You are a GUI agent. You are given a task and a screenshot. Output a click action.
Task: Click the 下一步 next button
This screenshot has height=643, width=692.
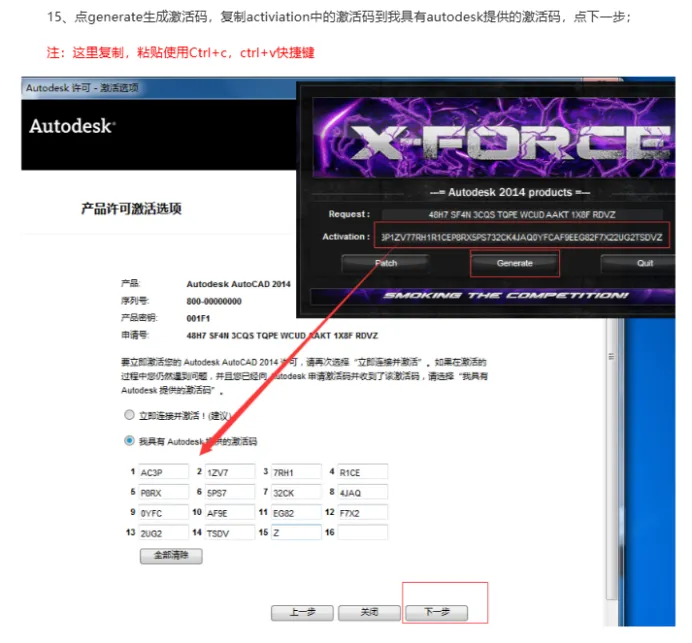436,613
